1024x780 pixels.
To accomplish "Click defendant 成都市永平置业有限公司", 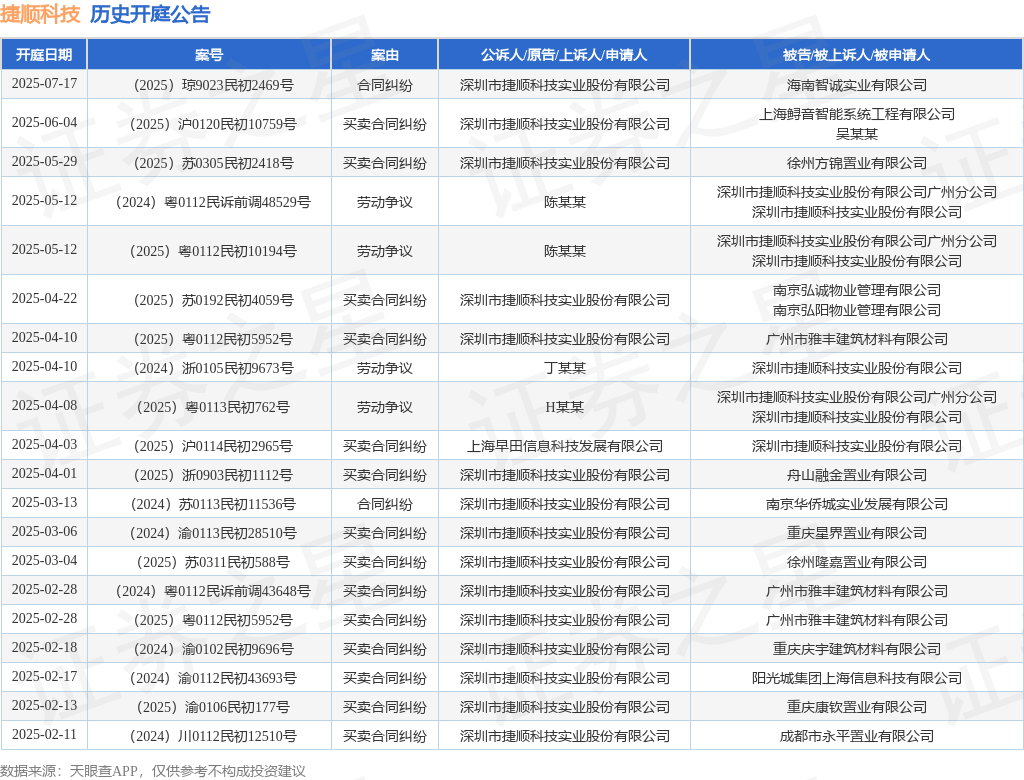I will 857,736.
